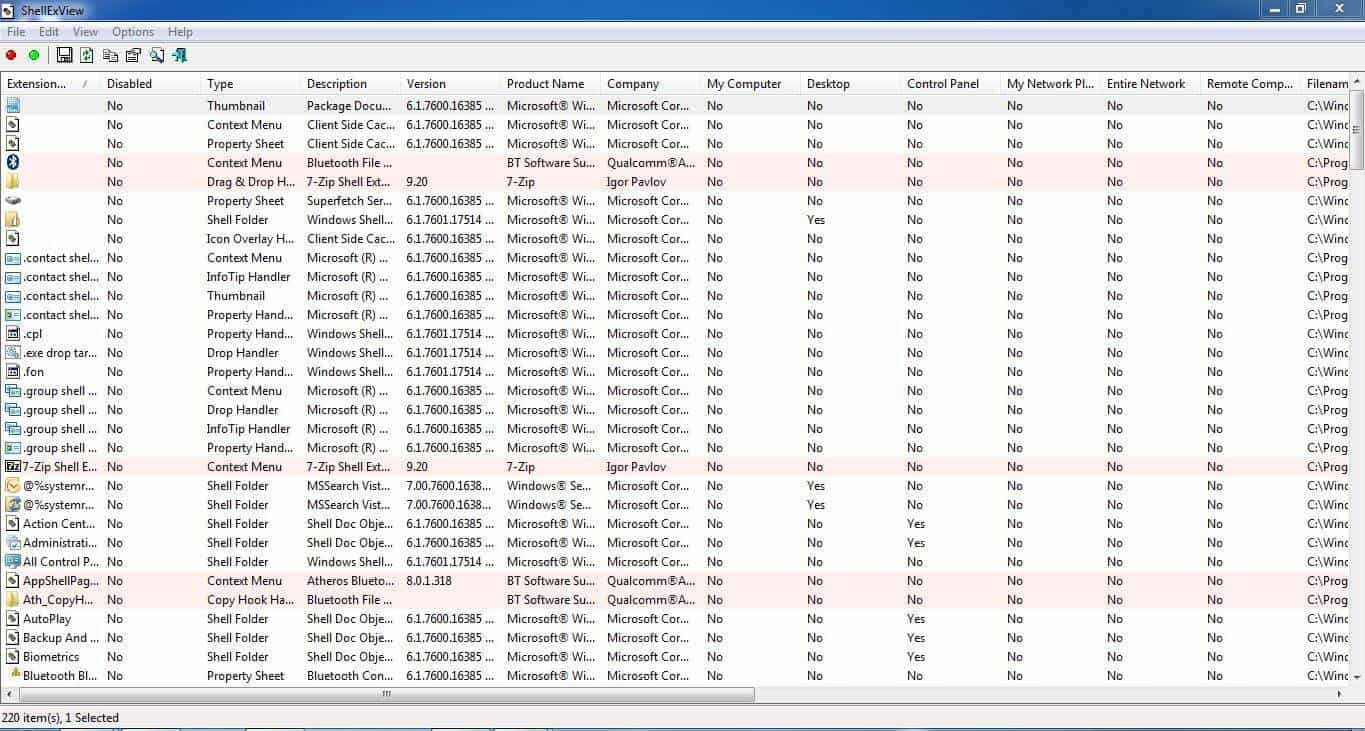Click the vertical scrollbar thumb
This screenshot has width=1365, height=731.
pos(1357,128)
